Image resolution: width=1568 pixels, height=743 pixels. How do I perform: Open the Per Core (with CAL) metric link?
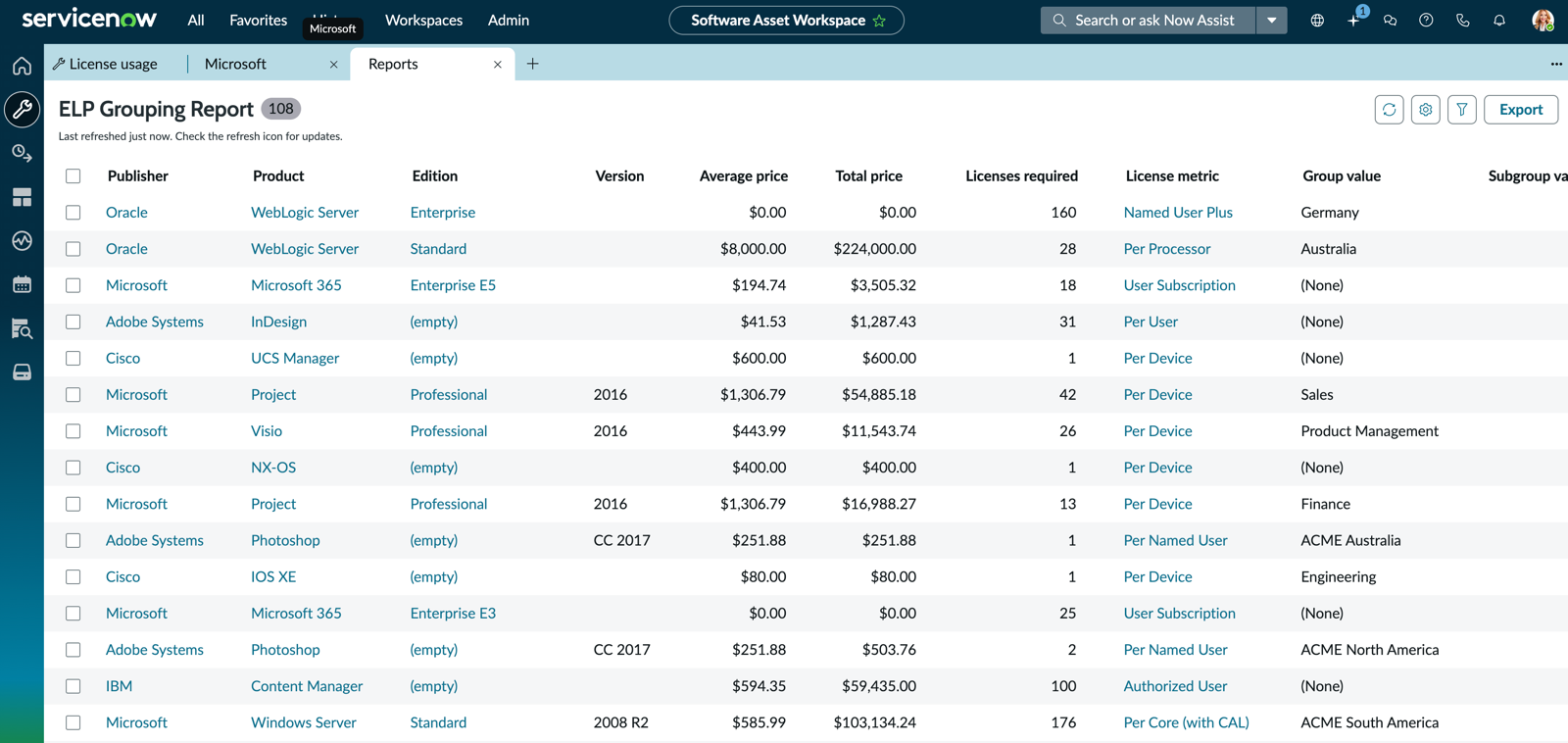[x=1186, y=722]
